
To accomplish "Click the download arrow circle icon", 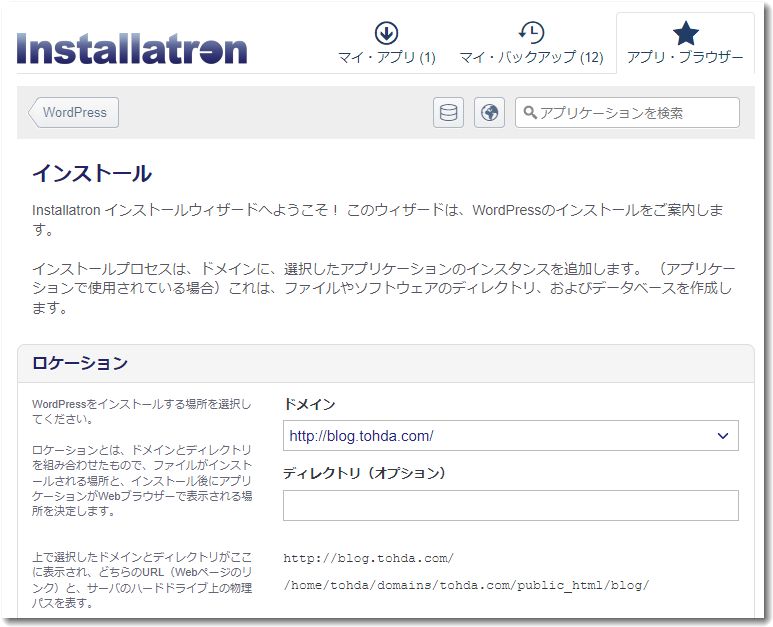I will [x=386, y=33].
